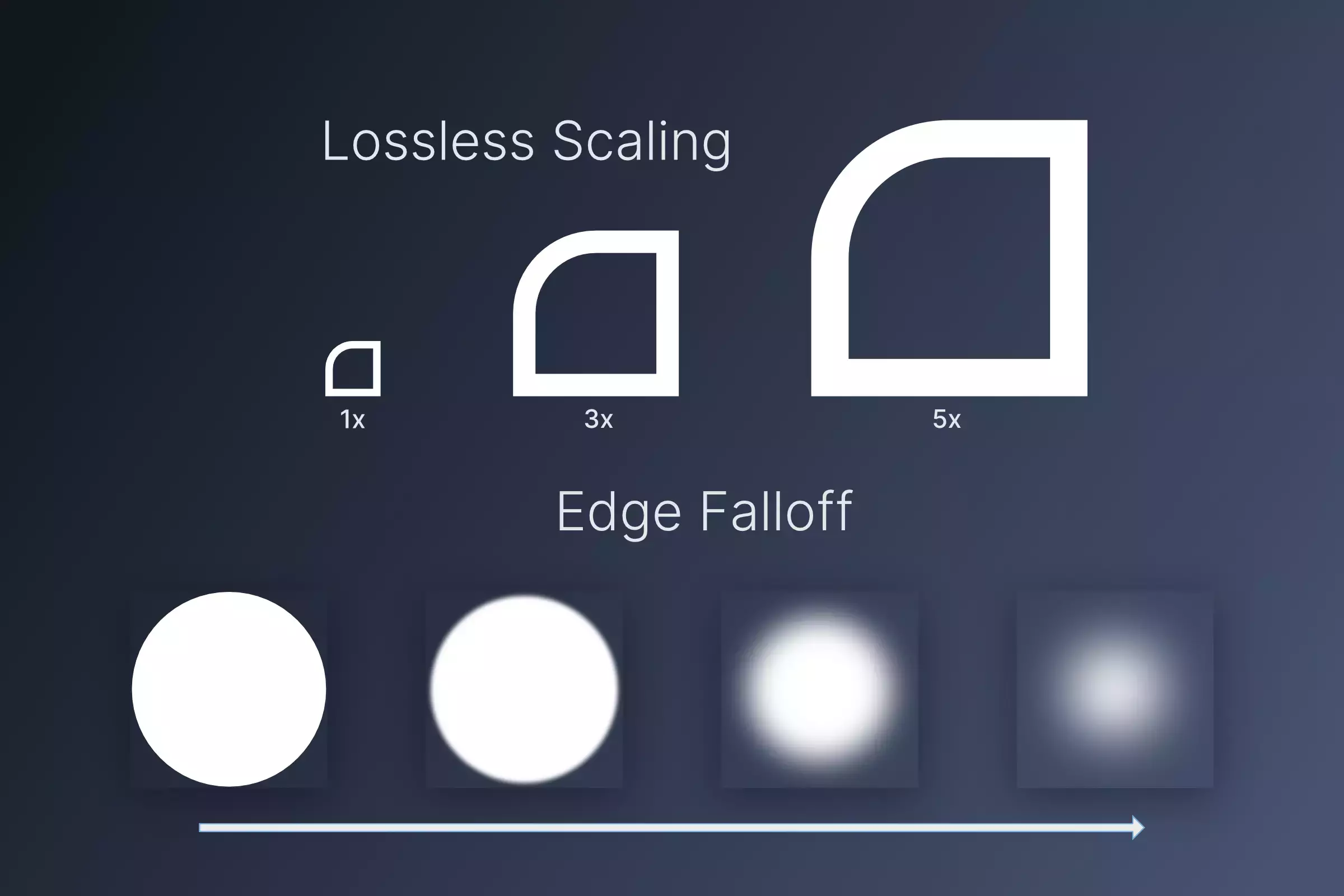Click the word "Falloff" in the lower heading
The image size is (1344, 896).
click(x=777, y=510)
